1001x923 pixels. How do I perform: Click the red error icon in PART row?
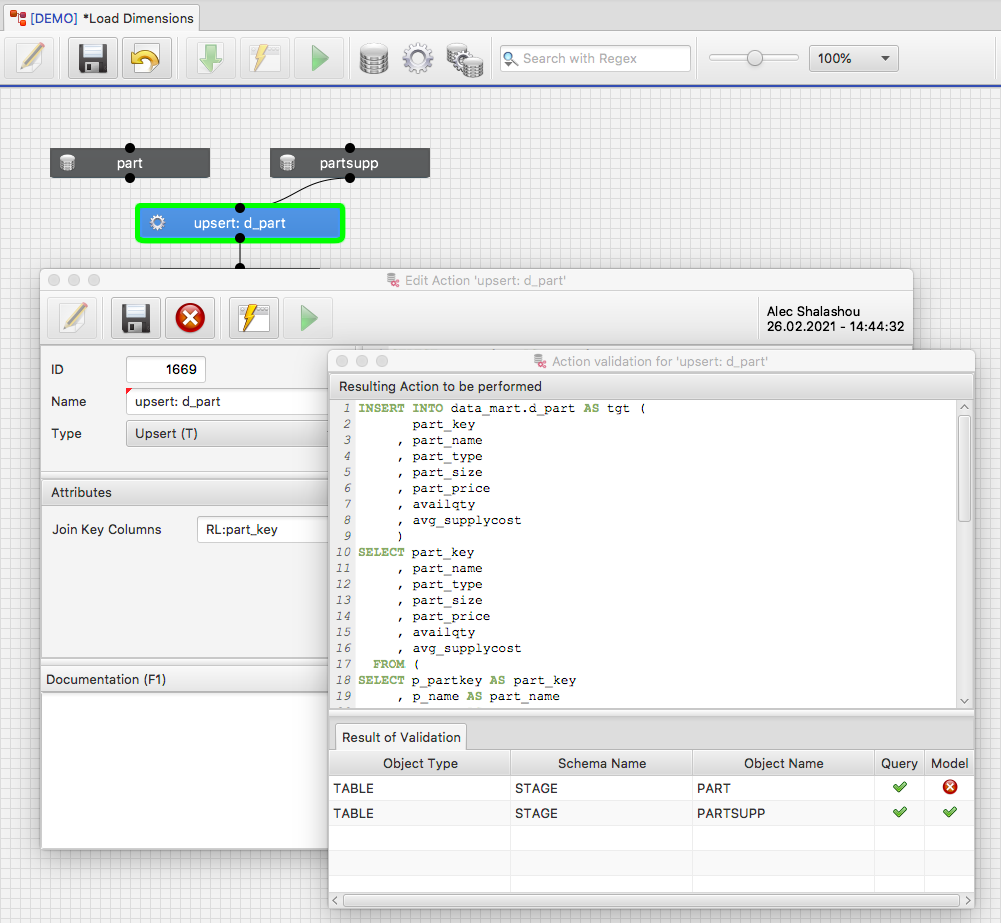coord(949,788)
